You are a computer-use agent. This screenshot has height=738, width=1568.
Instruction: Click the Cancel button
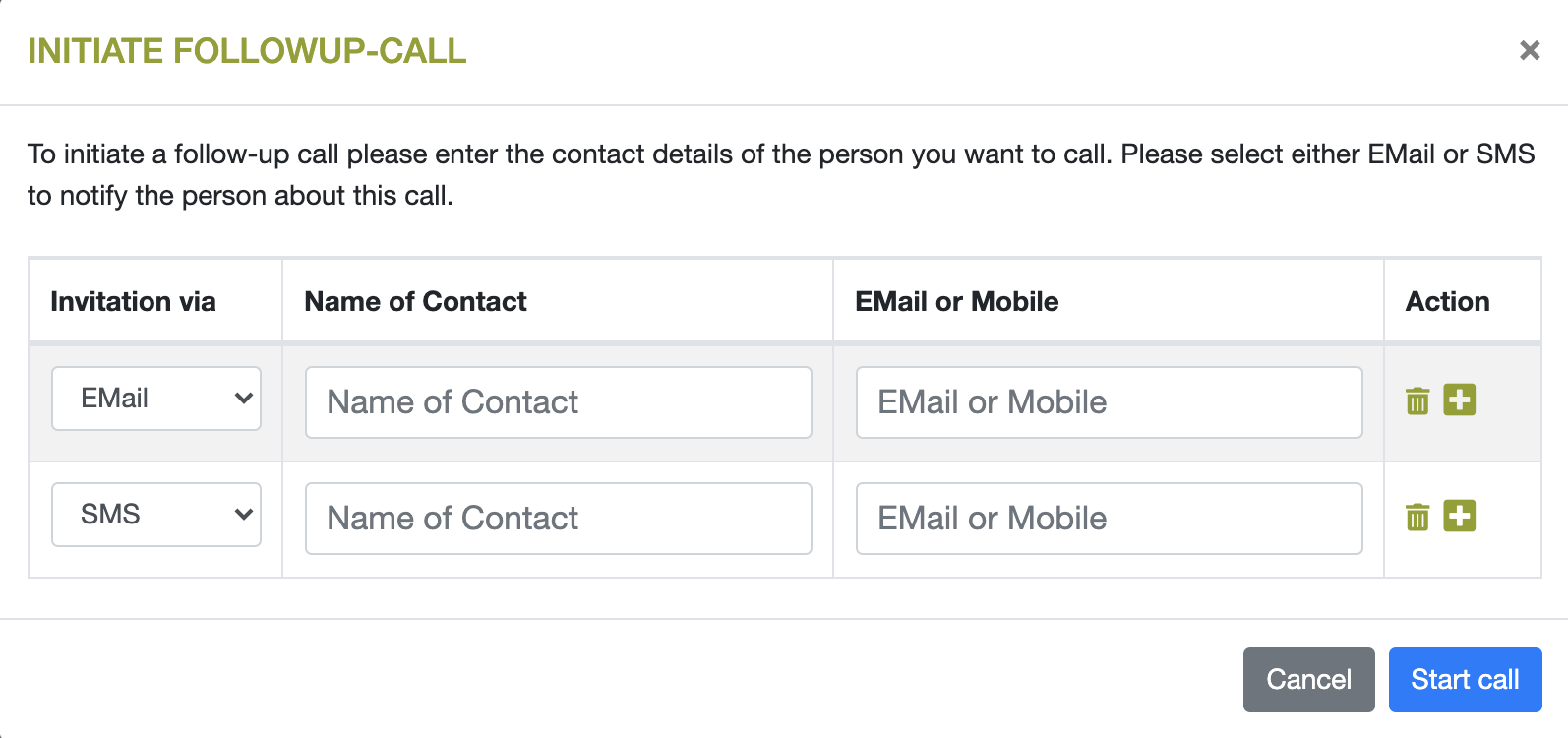[1308, 680]
